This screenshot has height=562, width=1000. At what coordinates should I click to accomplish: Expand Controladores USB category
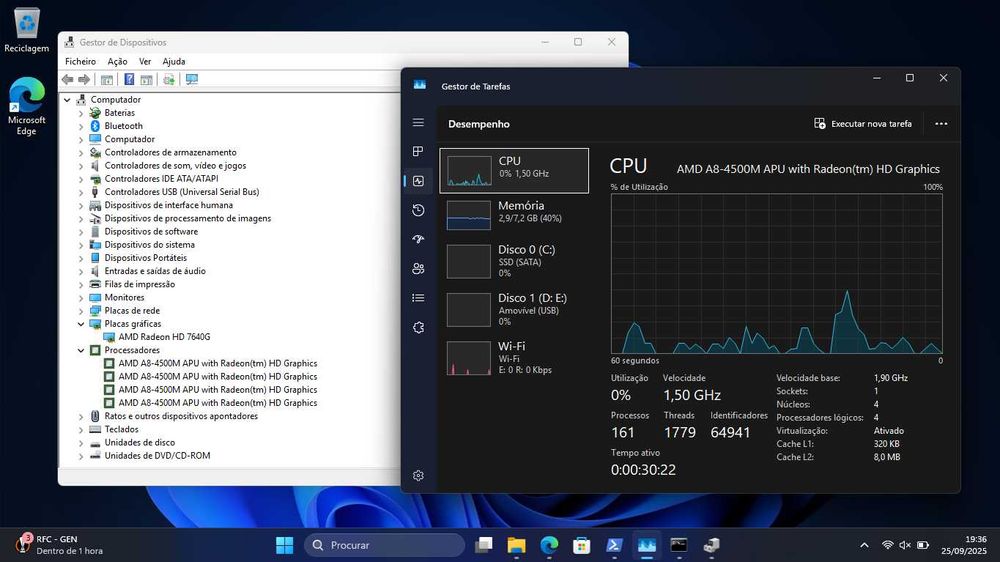point(81,192)
